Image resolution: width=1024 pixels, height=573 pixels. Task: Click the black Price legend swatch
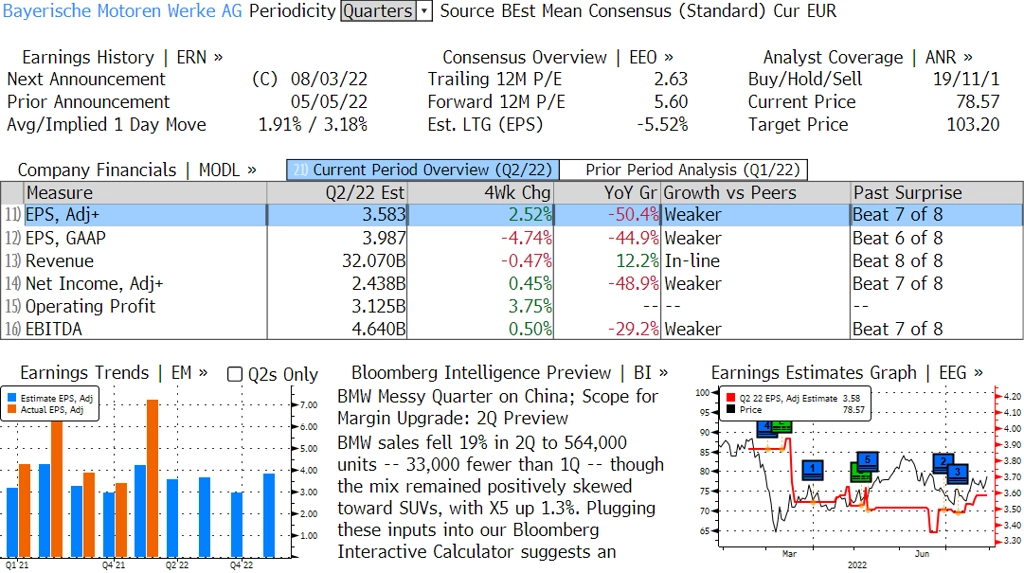731,410
